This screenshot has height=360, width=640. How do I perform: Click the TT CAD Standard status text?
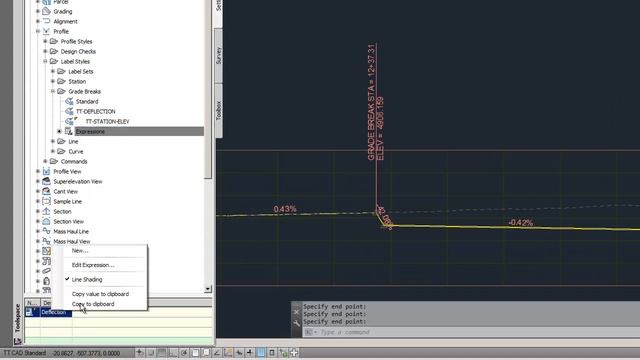click(24, 353)
